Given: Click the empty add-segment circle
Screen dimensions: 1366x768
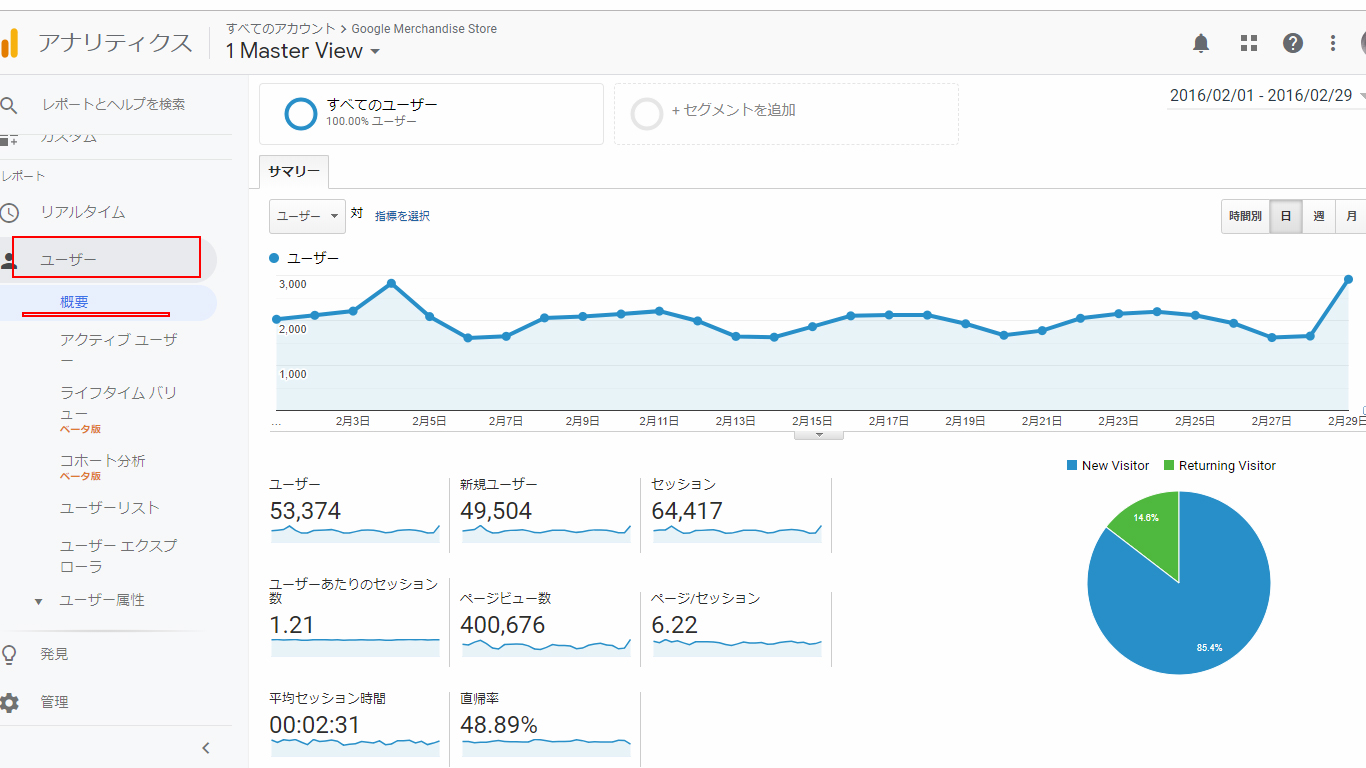Looking at the screenshot, I should pos(647,114).
